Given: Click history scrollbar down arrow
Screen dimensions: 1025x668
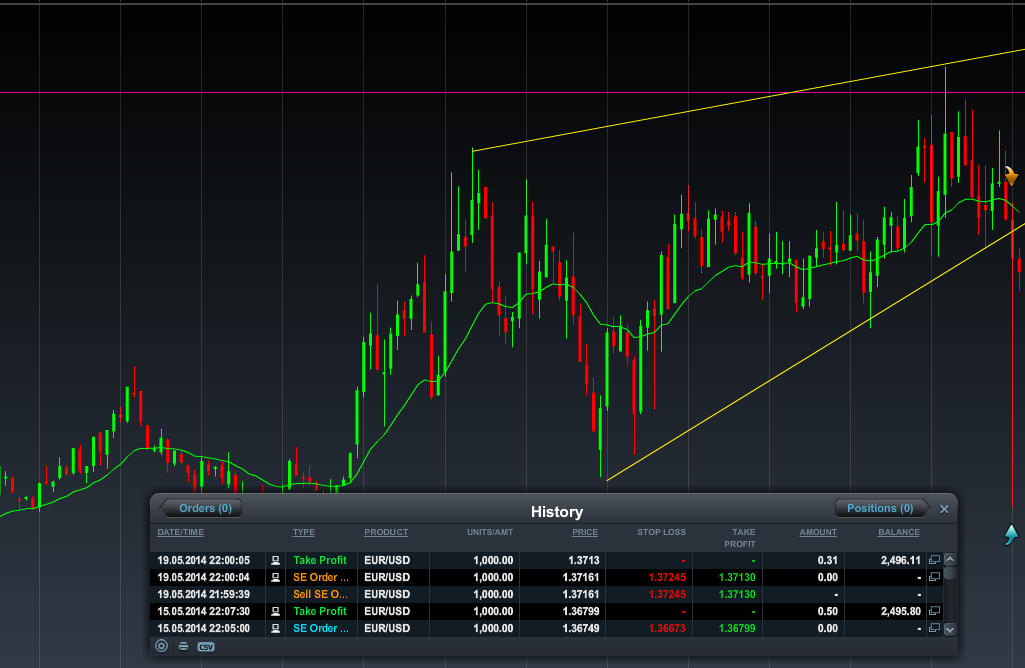Looking at the screenshot, I should [x=950, y=629].
